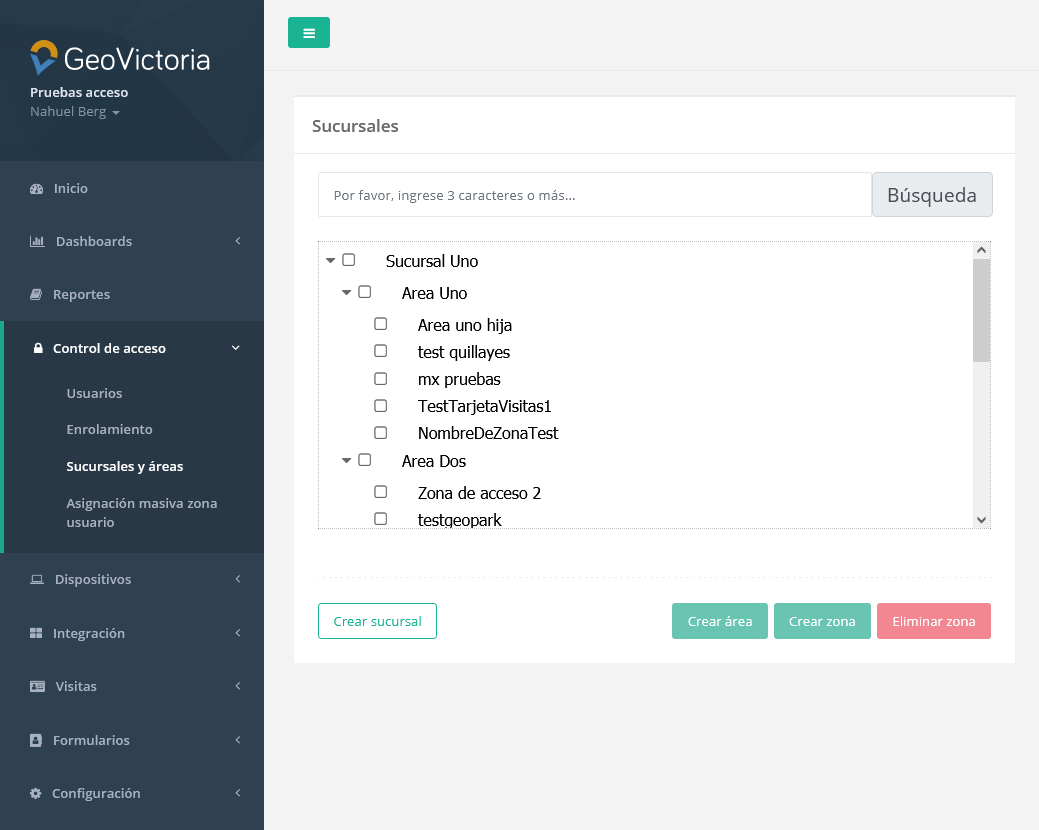Collapse the Area Uno tree node
1039x830 pixels.
347,293
